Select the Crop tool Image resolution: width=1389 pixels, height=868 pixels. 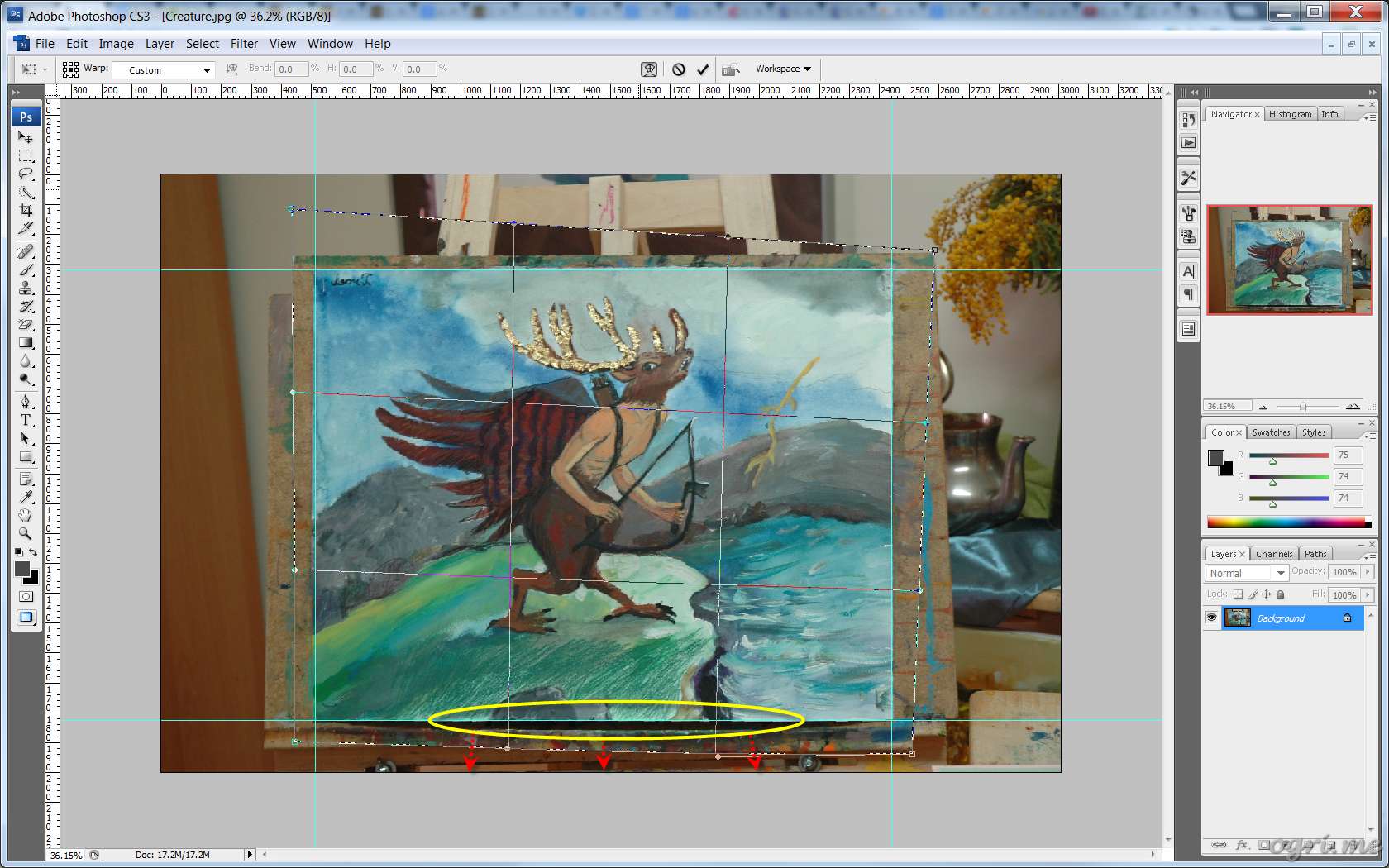26,210
